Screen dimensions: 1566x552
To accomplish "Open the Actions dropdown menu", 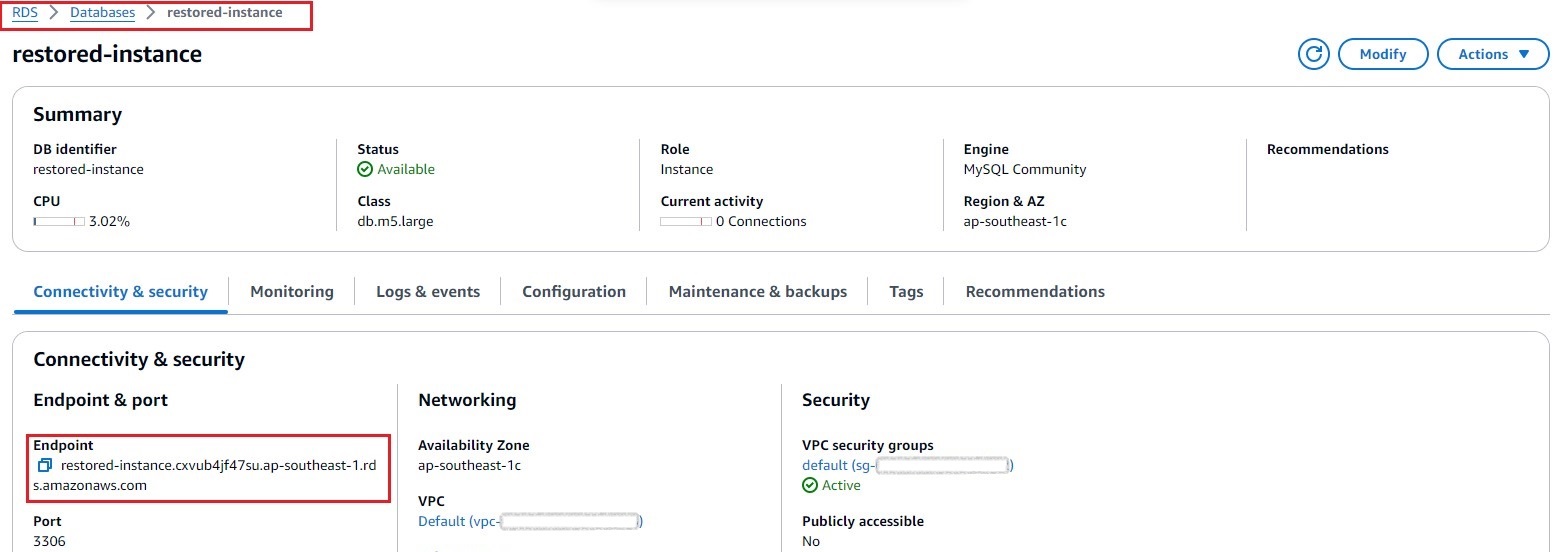I will tap(1493, 54).
